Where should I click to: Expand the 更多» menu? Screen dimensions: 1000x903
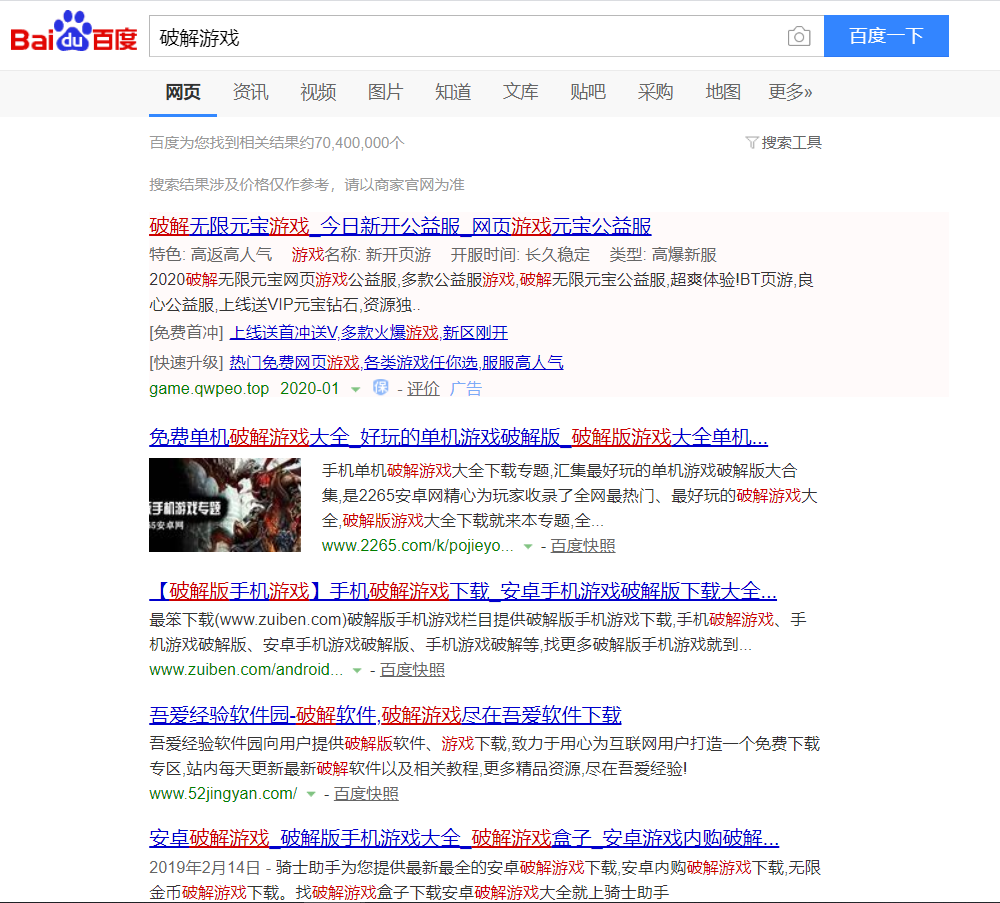(x=790, y=92)
